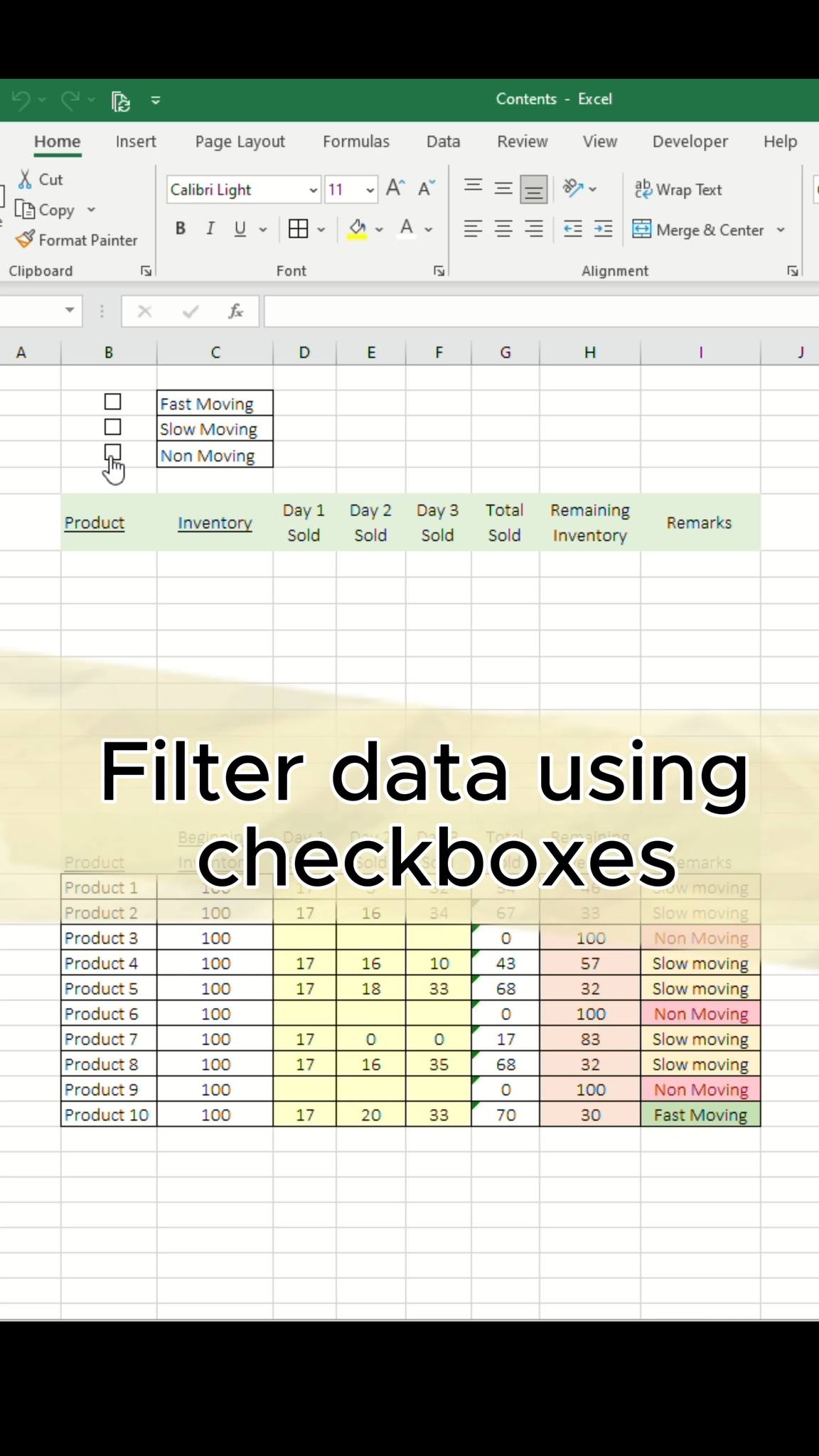Toggle Underline formatting

coord(240,229)
